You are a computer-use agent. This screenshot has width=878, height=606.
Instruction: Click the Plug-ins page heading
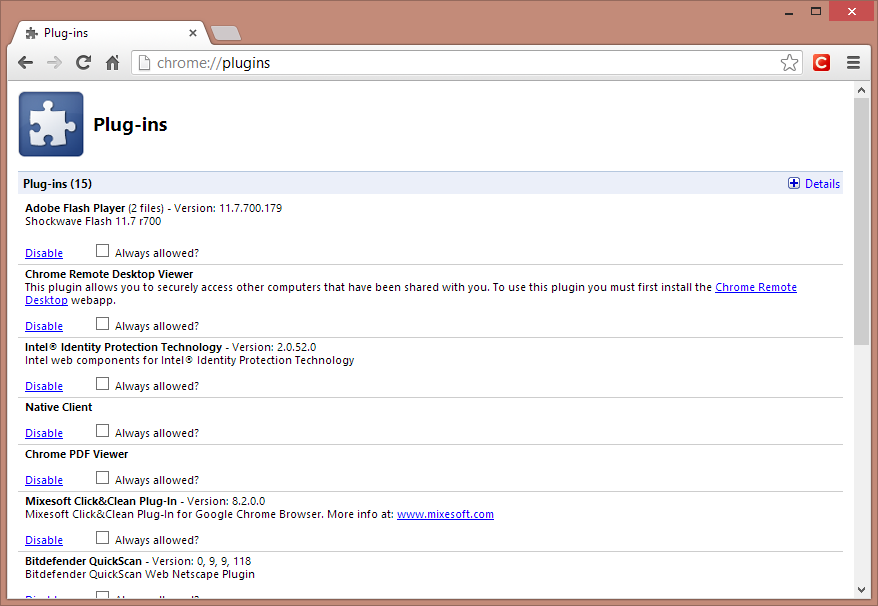(130, 124)
